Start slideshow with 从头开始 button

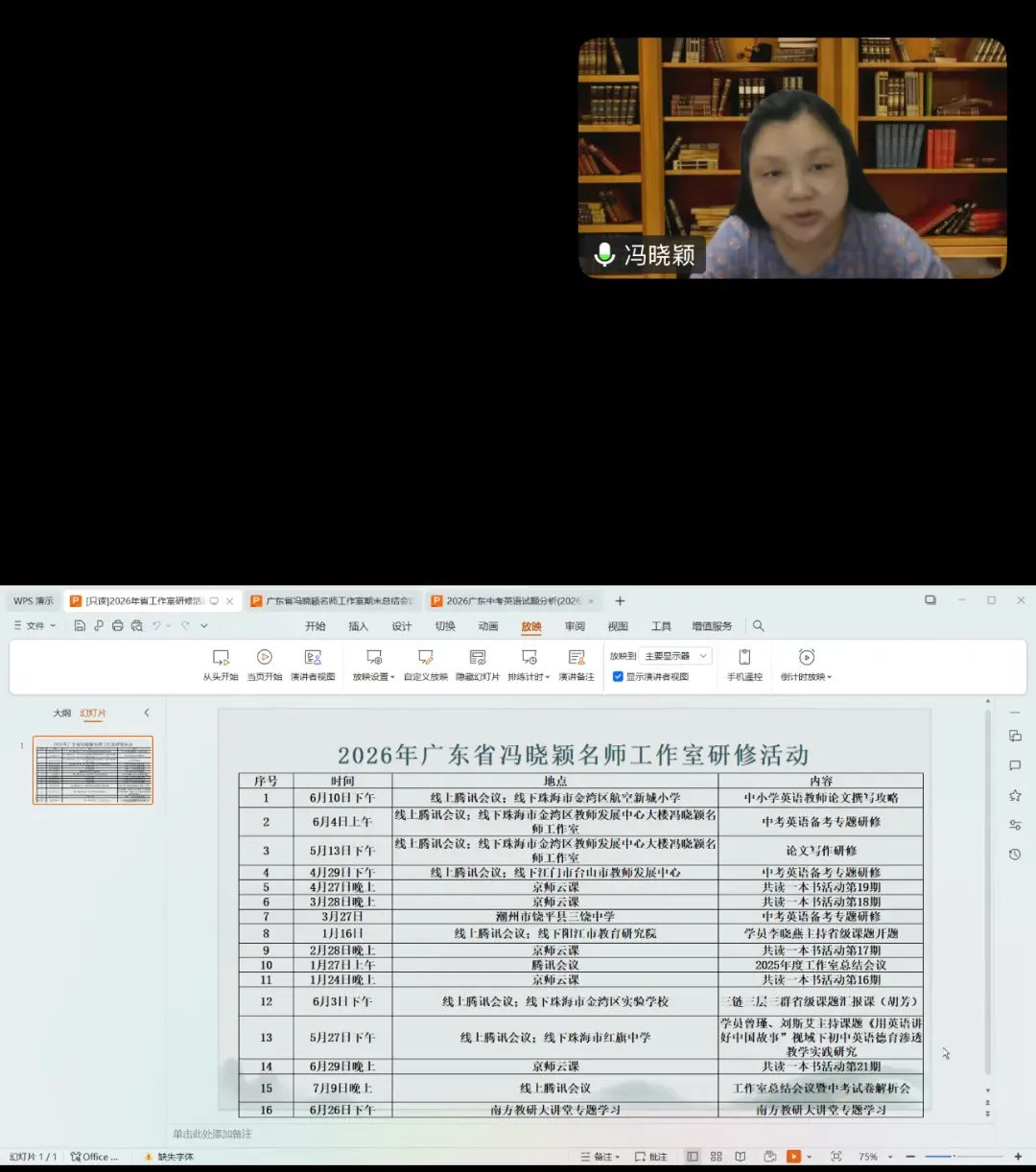(x=221, y=665)
